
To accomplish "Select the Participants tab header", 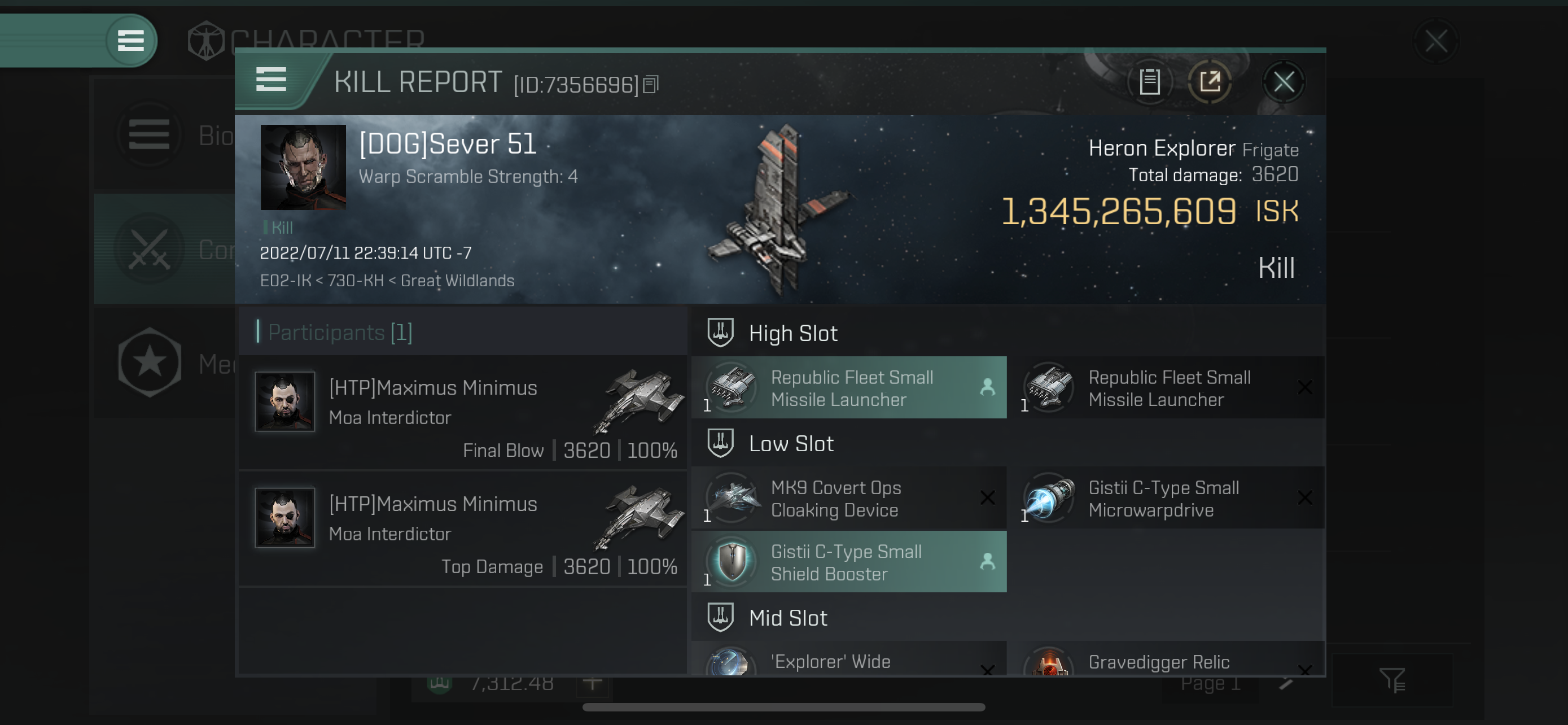I will pyautogui.click(x=339, y=333).
